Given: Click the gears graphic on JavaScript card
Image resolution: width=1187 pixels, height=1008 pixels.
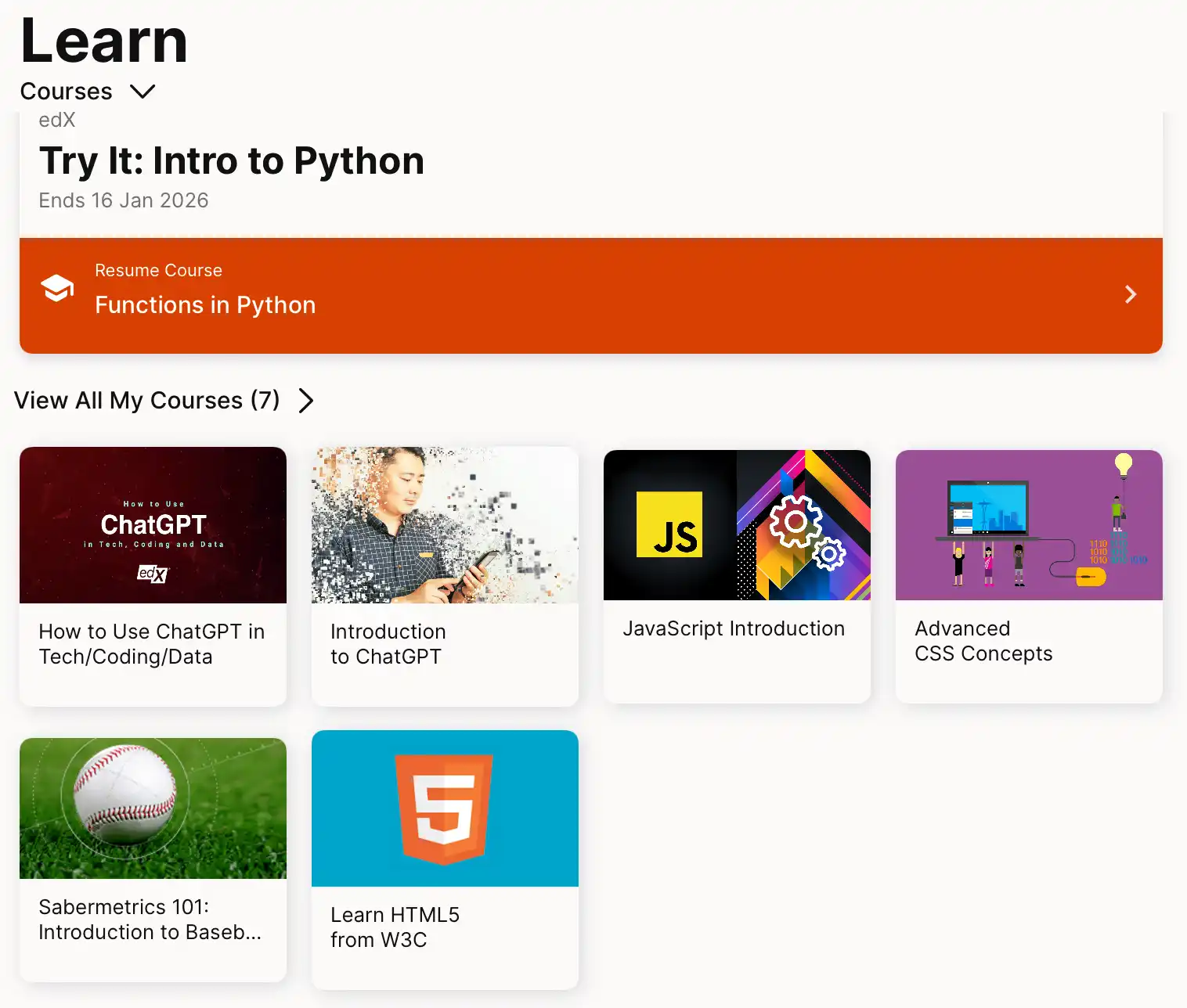Looking at the screenshot, I should pos(806,532).
